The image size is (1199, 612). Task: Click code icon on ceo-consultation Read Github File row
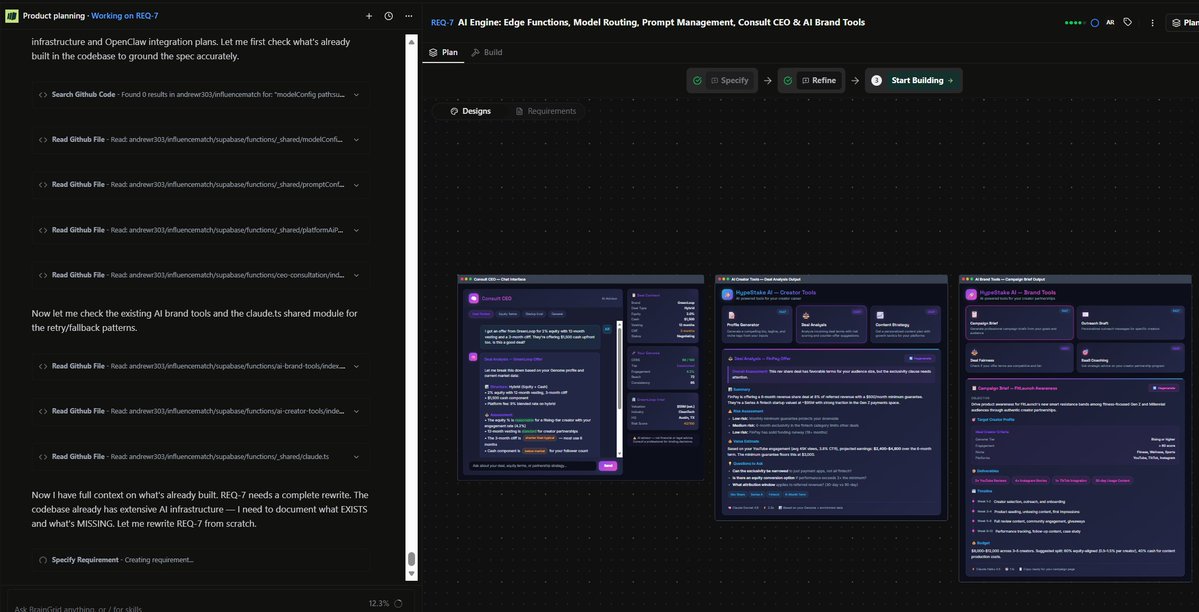point(43,275)
